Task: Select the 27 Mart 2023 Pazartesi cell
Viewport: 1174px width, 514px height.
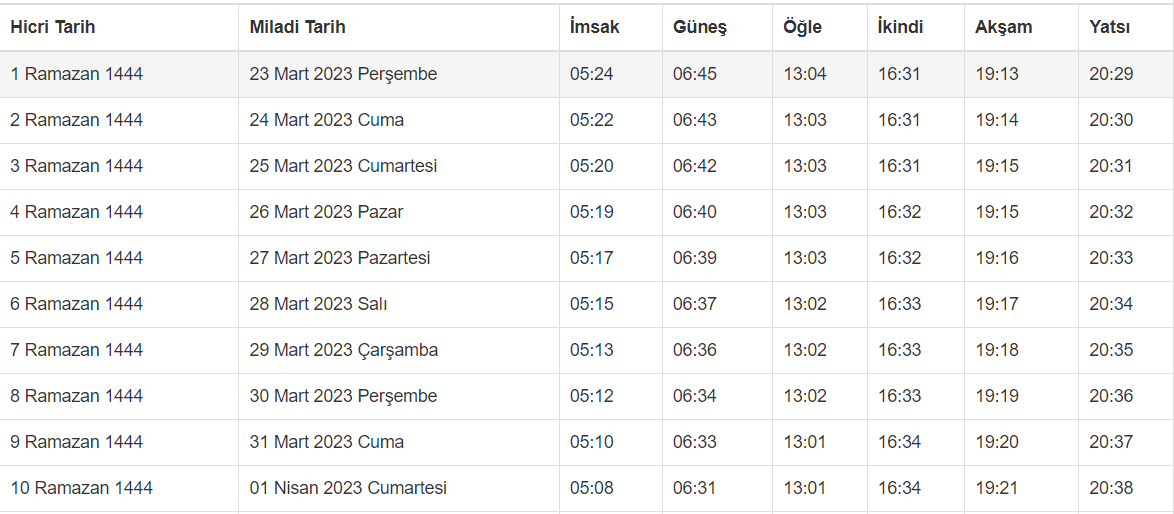Action: tap(340, 258)
